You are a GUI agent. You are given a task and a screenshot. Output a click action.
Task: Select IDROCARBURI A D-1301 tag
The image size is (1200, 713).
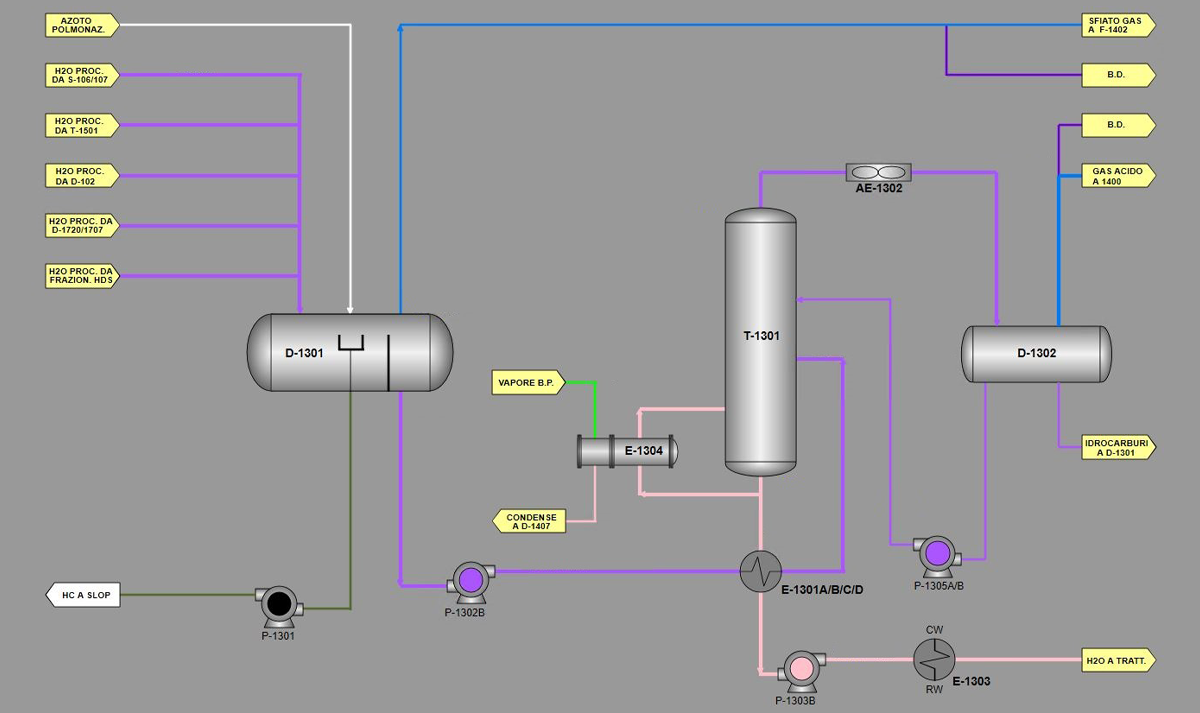coord(1118,447)
